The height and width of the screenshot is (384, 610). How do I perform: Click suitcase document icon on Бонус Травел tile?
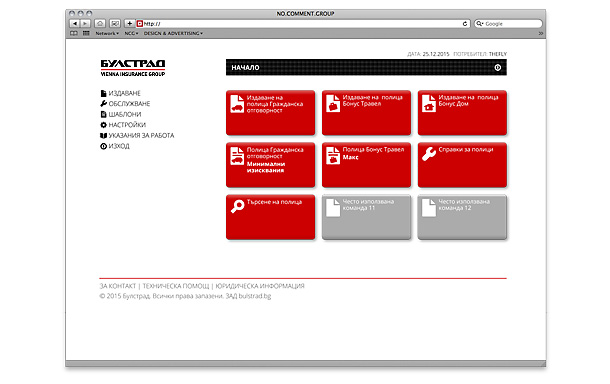(333, 103)
